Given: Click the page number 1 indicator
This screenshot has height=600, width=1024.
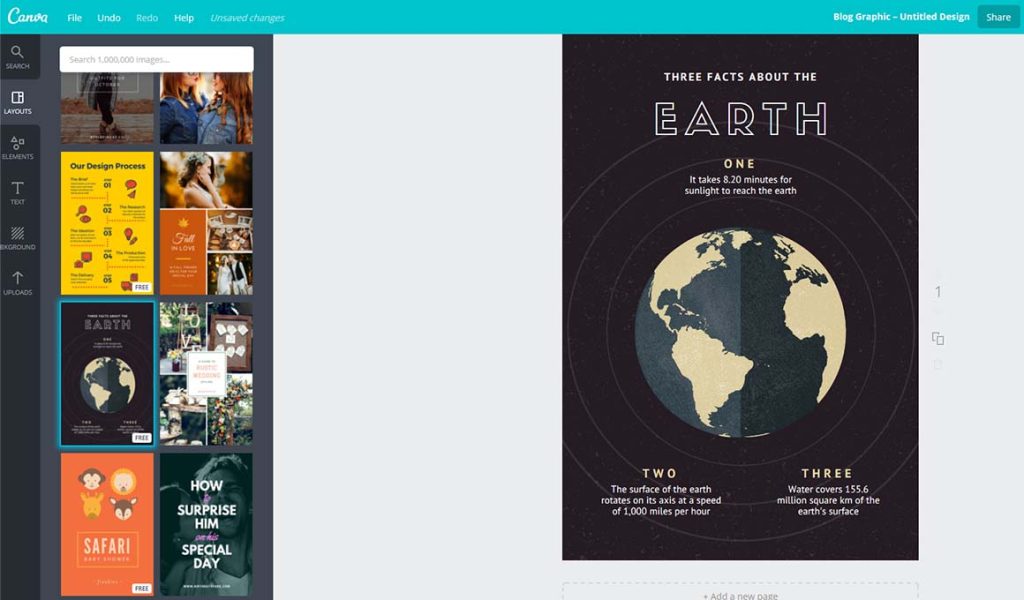Looking at the screenshot, I should pyautogui.click(x=938, y=292).
